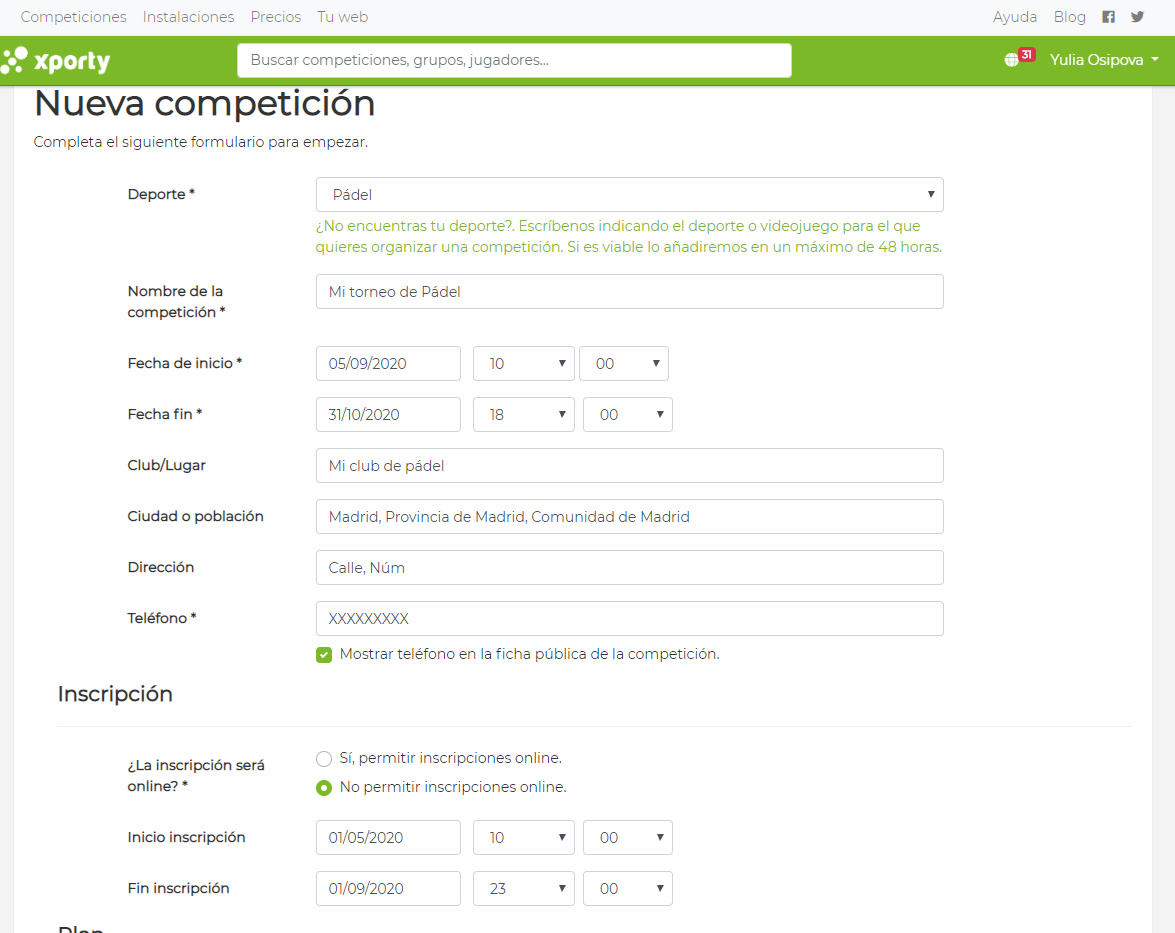The width and height of the screenshot is (1175, 933).
Task: Open the Competiciones menu item
Action: pyautogui.click(x=73, y=16)
